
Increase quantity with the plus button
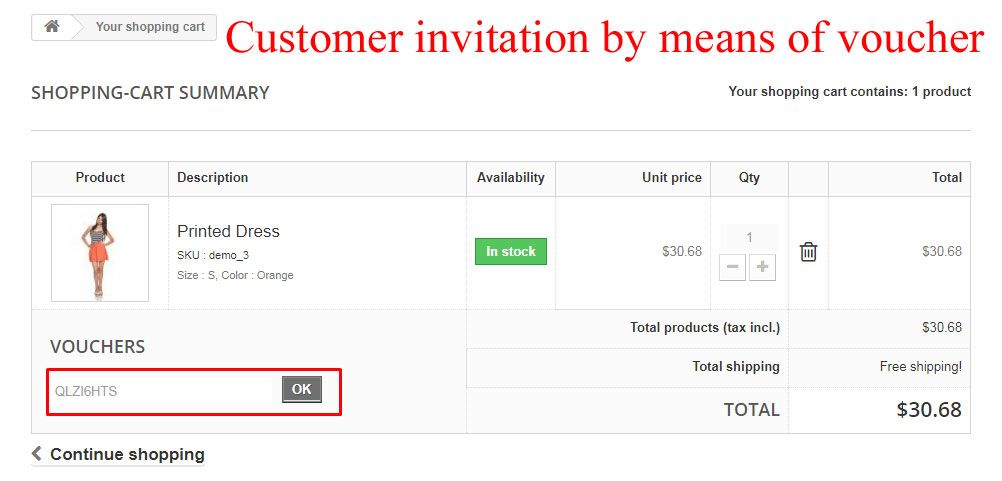coord(763,268)
